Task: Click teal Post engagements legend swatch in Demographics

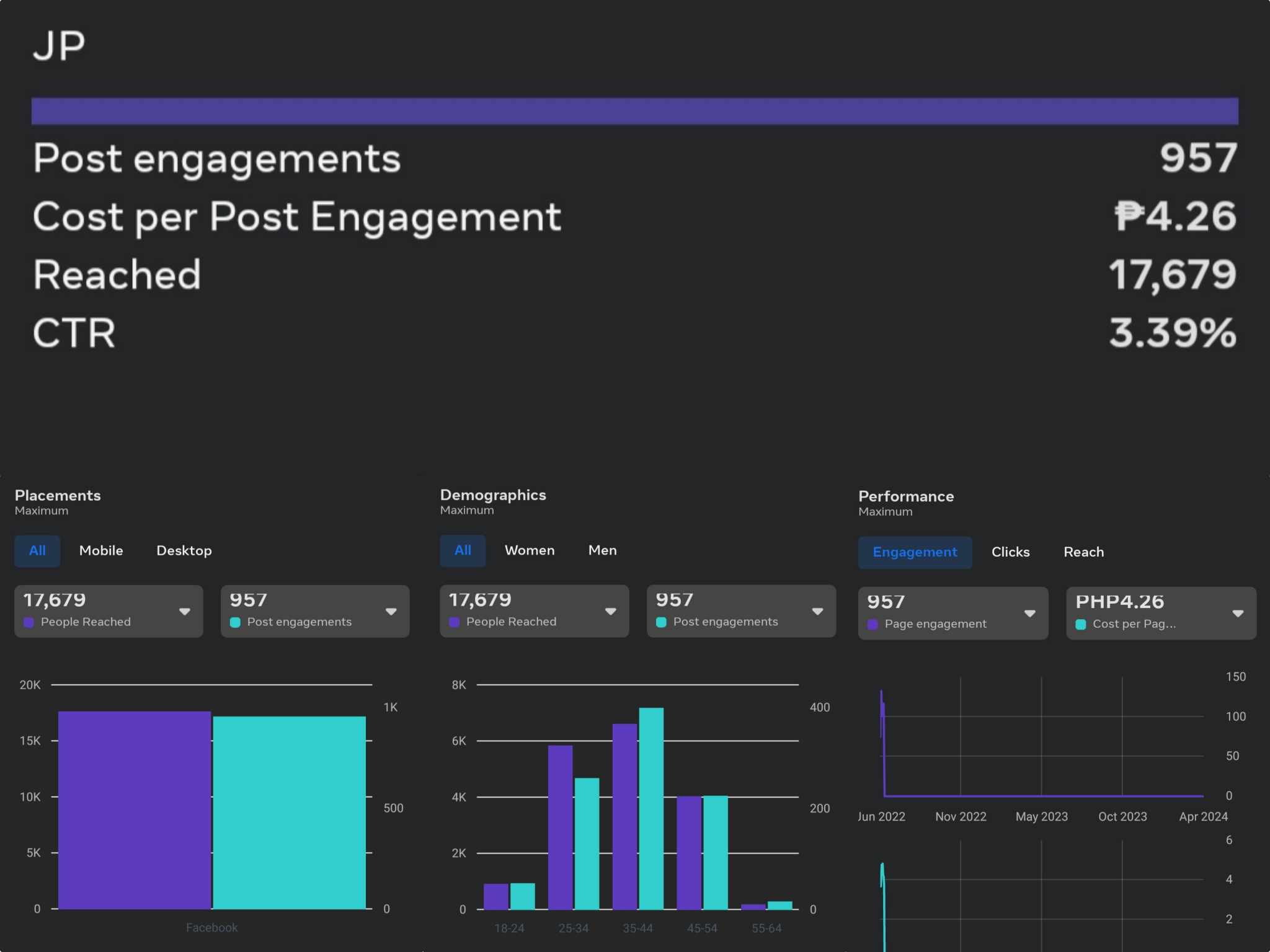Action: (x=661, y=622)
